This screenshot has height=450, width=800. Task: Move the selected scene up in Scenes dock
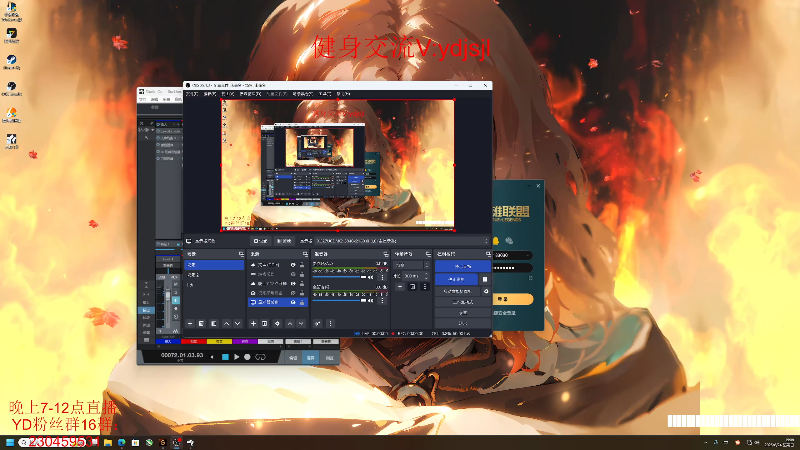tap(227, 323)
